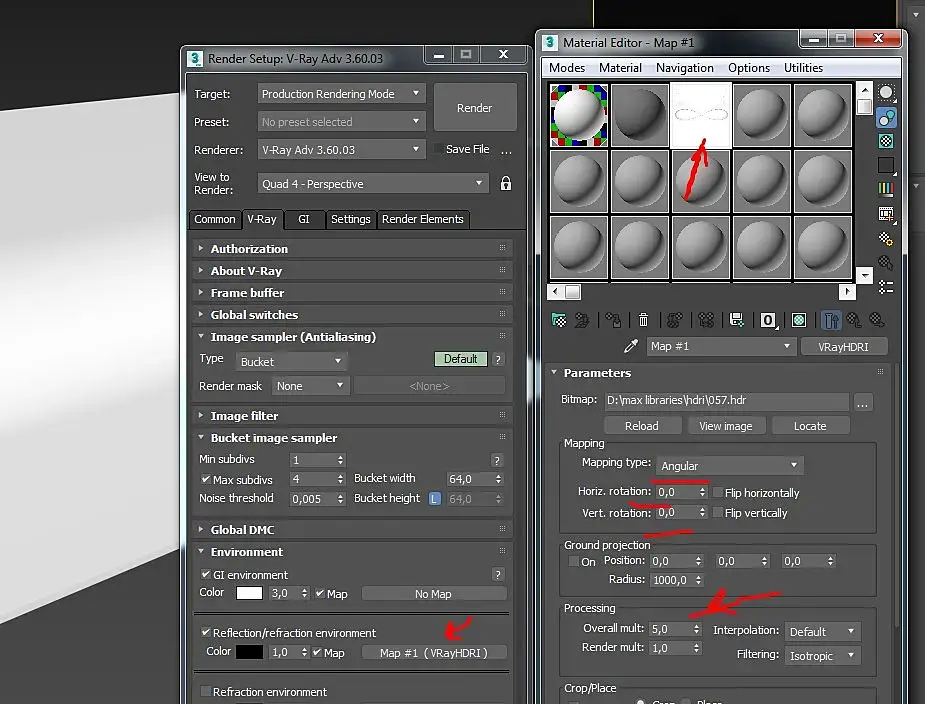Image resolution: width=925 pixels, height=704 pixels.
Task: Toggle the Reflection environment Map checkbox
Action: pyautogui.click(x=317, y=652)
